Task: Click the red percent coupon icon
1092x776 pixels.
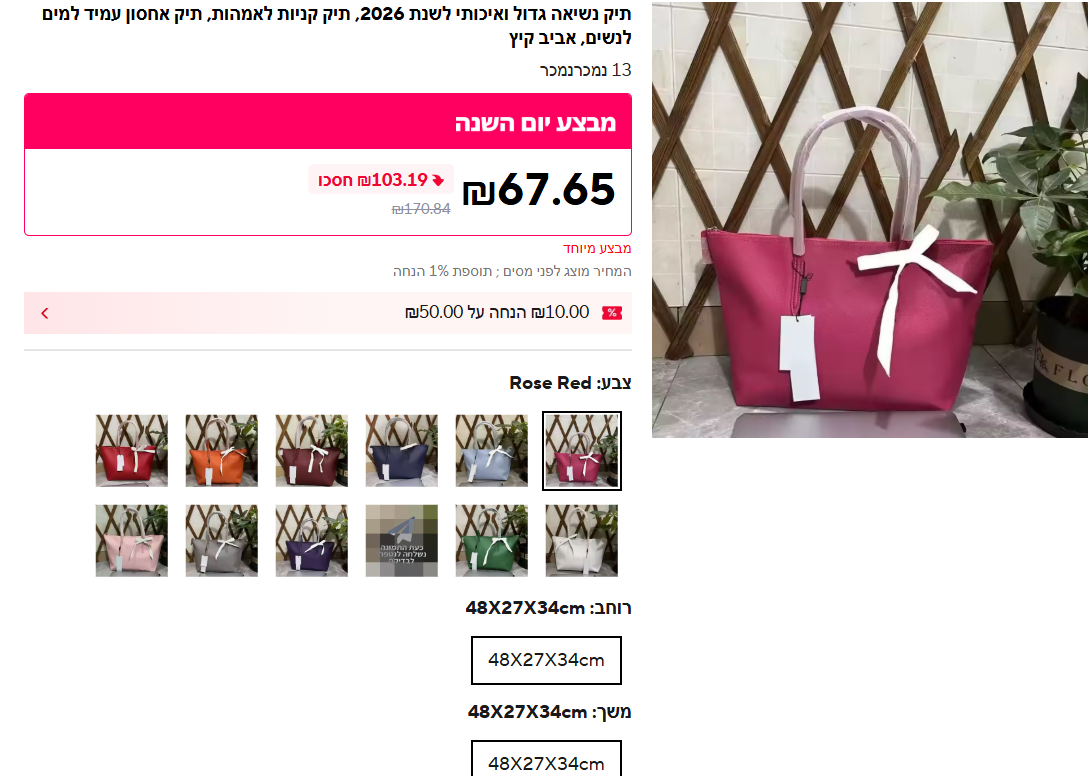Action: coord(612,313)
